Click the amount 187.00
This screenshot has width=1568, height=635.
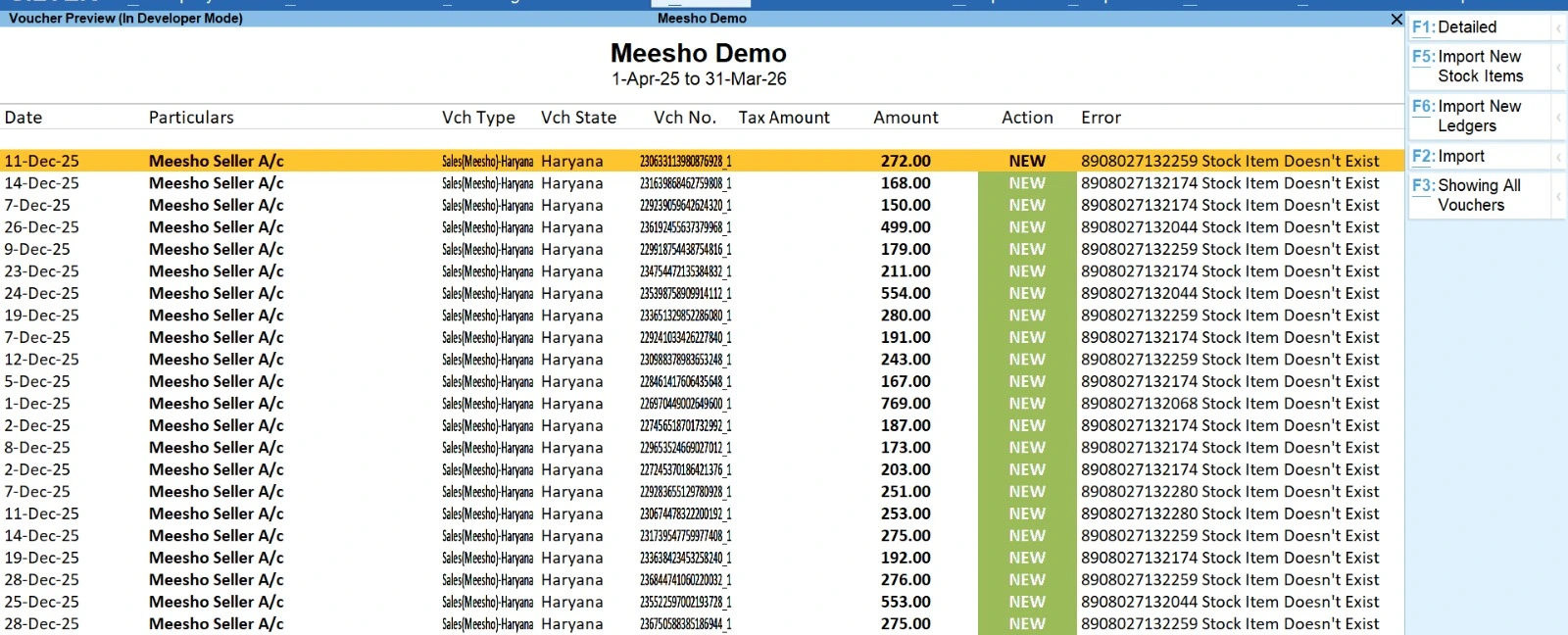click(x=906, y=425)
